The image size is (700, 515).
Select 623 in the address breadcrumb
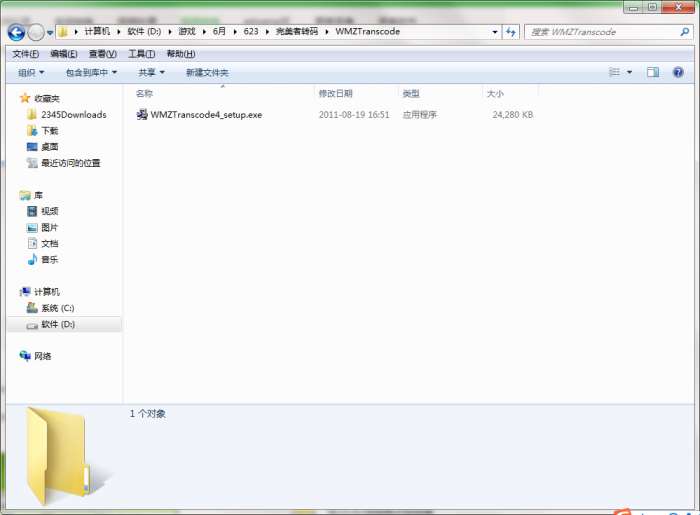click(x=251, y=31)
